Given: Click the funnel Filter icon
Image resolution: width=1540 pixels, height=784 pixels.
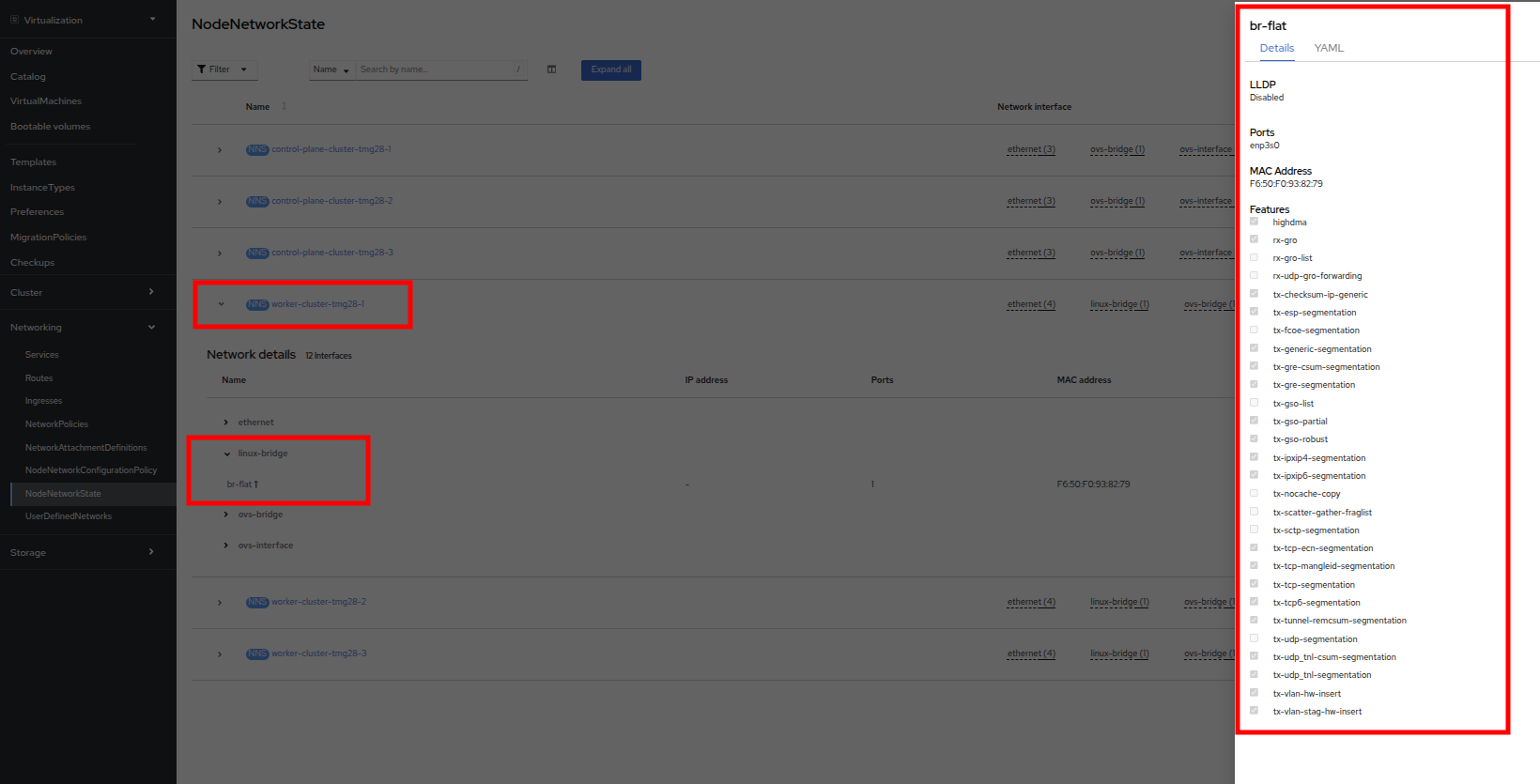Looking at the screenshot, I should (202, 69).
